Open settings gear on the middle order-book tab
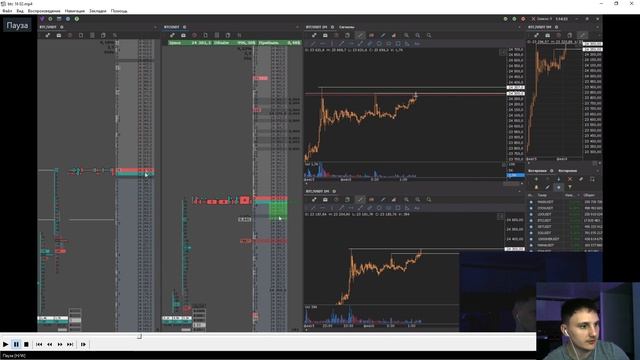The image size is (640, 360). 184,27
